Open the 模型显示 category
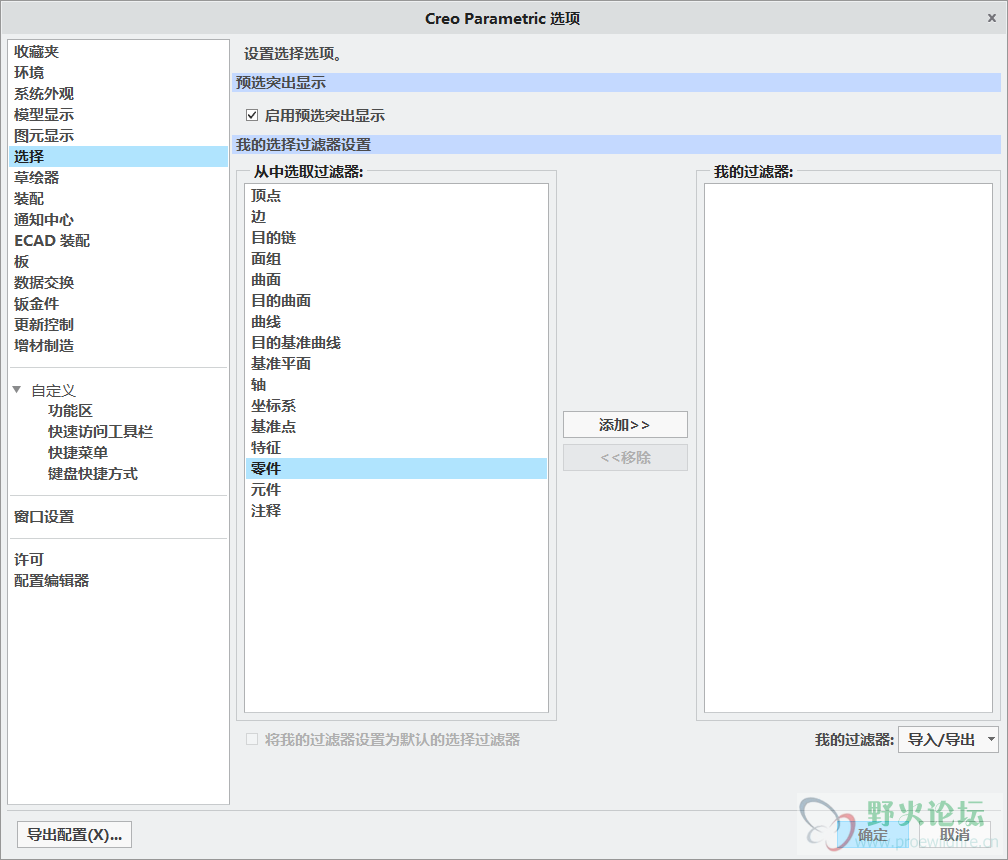This screenshot has height=860, width=1008. point(119,114)
